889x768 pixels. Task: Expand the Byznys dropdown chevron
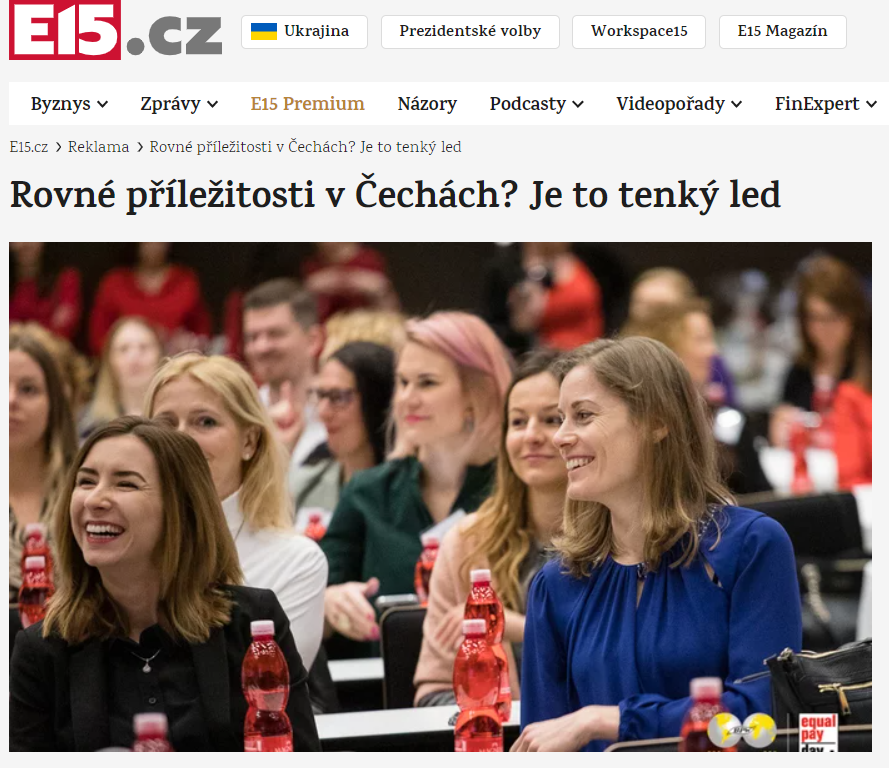click(103, 104)
